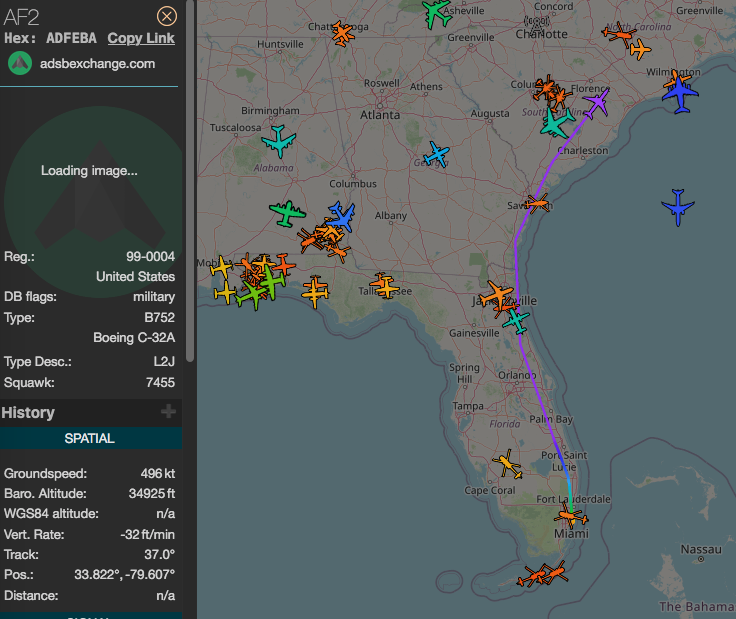Click the Vert. Rate value -32 ft/min
The height and width of the screenshot is (619, 736).
click(147, 535)
